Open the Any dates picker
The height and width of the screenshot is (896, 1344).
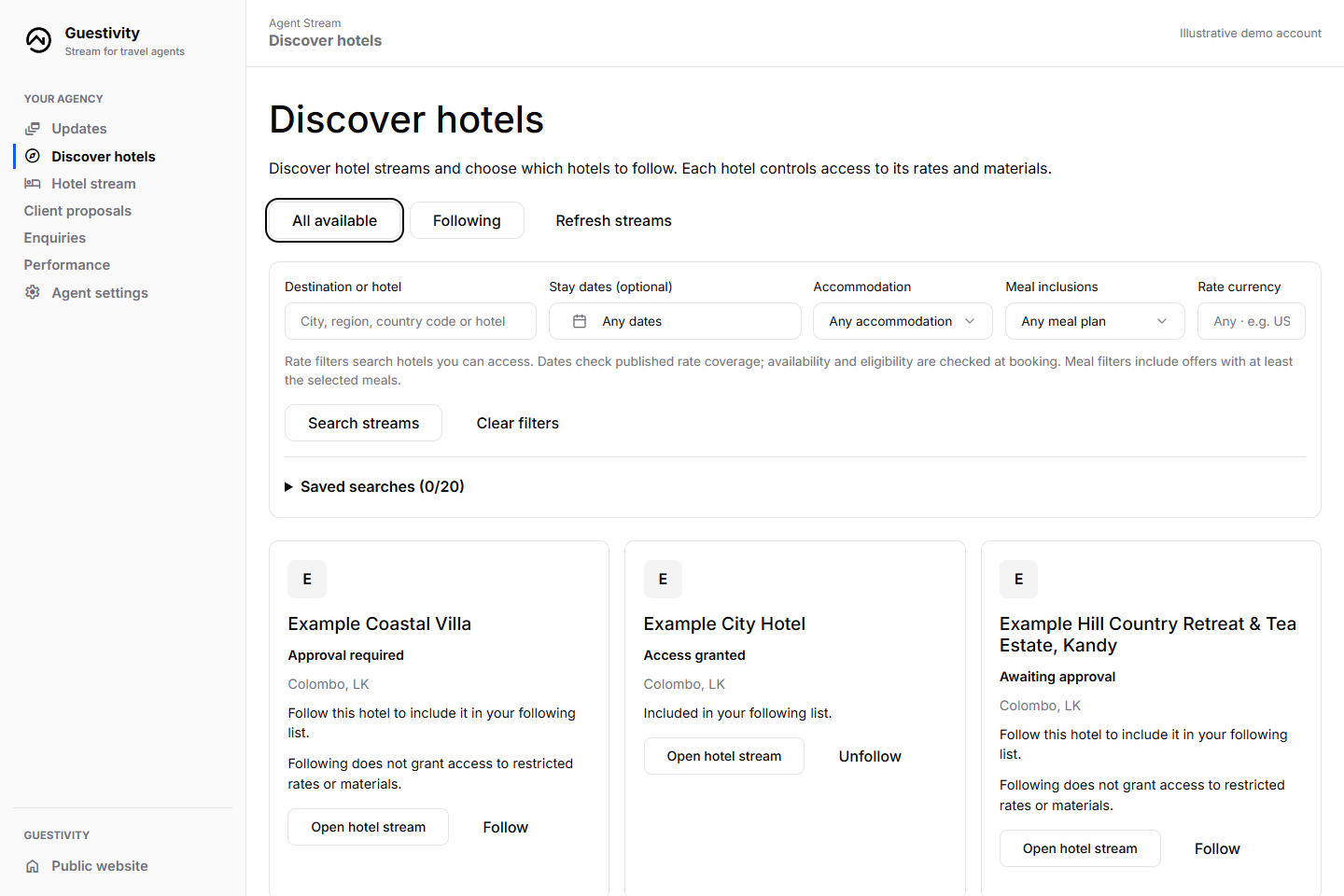coord(675,321)
